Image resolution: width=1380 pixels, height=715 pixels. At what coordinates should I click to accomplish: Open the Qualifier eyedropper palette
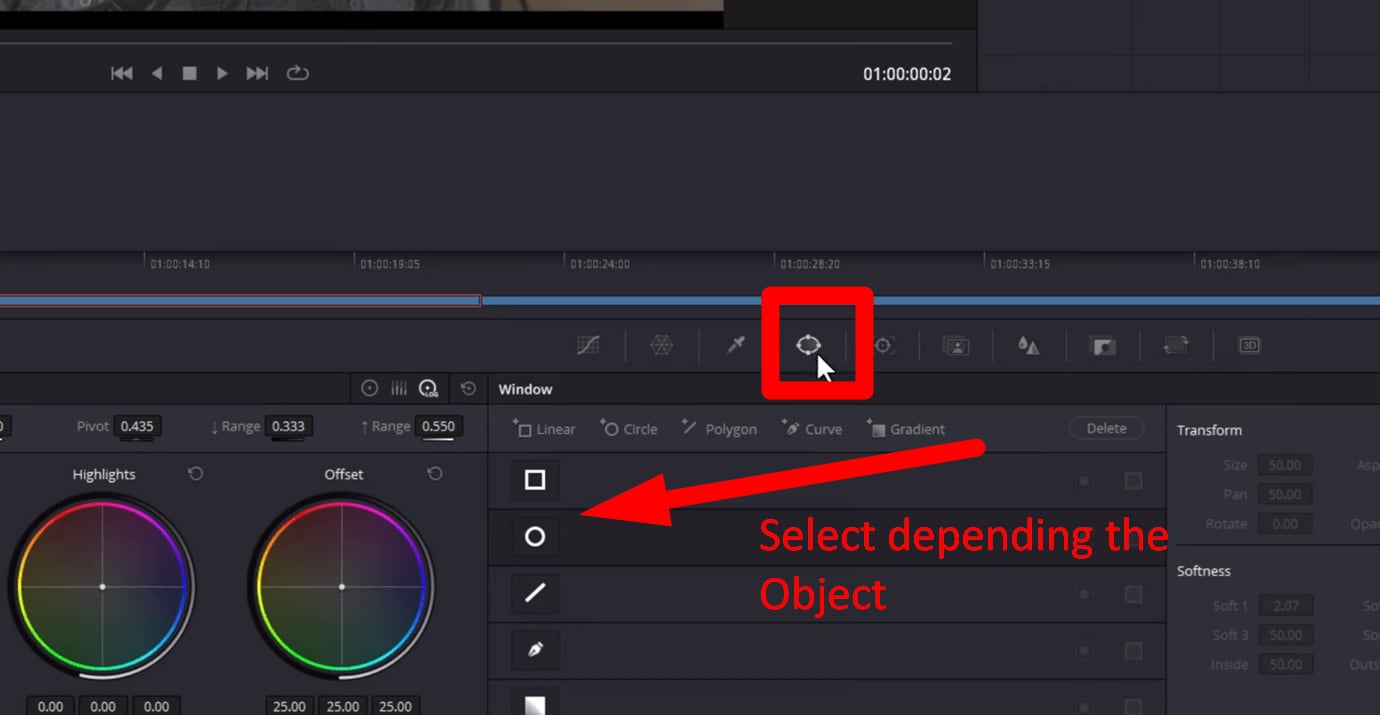[x=734, y=345]
